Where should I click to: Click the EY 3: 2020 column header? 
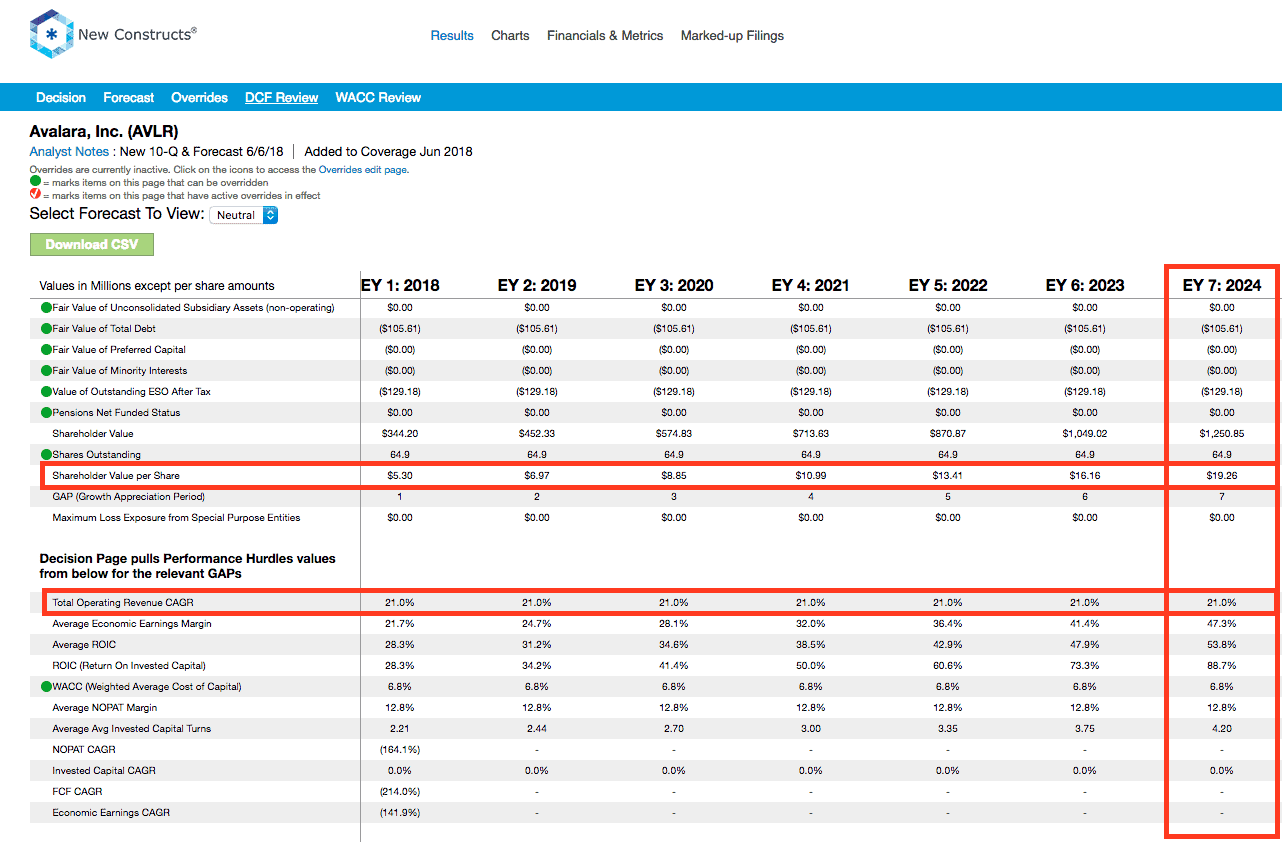coord(674,285)
